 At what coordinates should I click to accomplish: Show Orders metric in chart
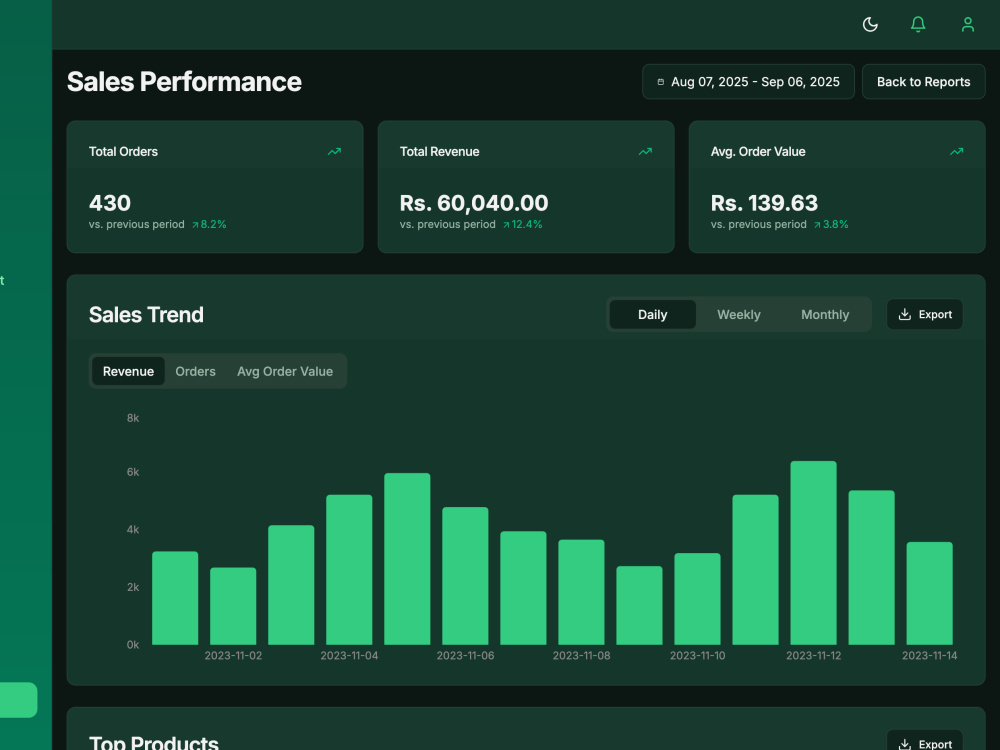[195, 371]
